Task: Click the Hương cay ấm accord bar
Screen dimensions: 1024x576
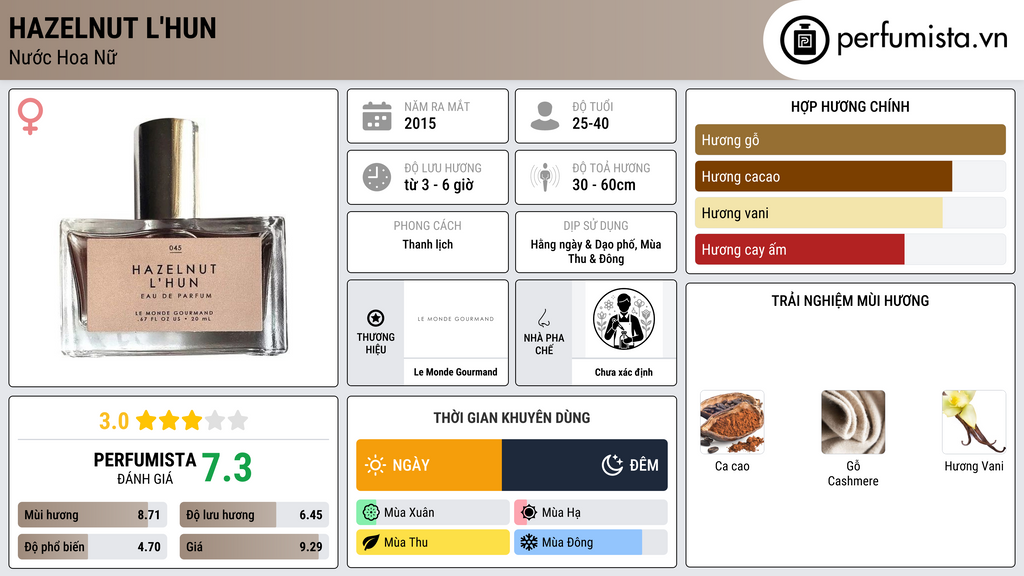Action: (x=850, y=249)
